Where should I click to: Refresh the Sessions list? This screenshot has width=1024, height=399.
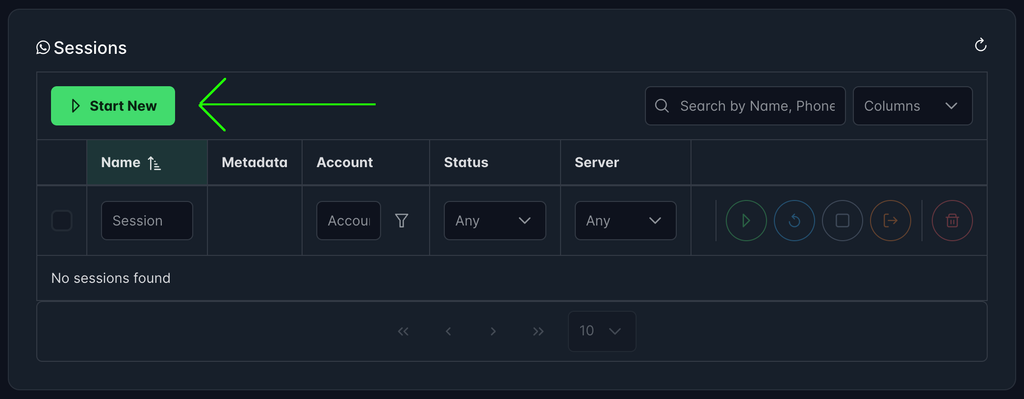tap(980, 45)
